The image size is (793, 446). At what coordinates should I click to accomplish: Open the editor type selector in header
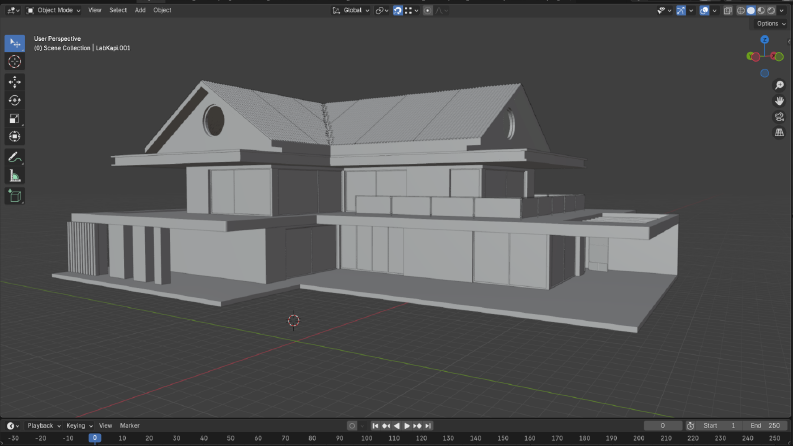coord(13,10)
